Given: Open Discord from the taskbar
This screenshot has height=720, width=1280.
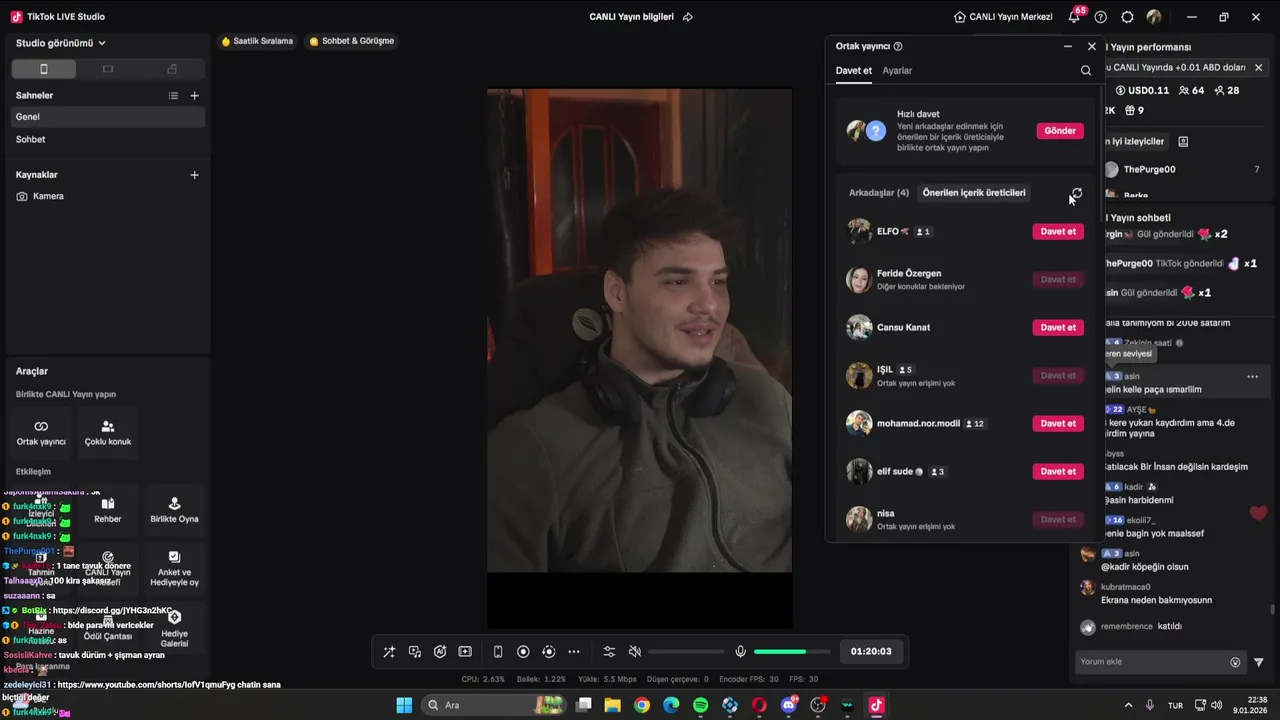Looking at the screenshot, I should (789, 705).
